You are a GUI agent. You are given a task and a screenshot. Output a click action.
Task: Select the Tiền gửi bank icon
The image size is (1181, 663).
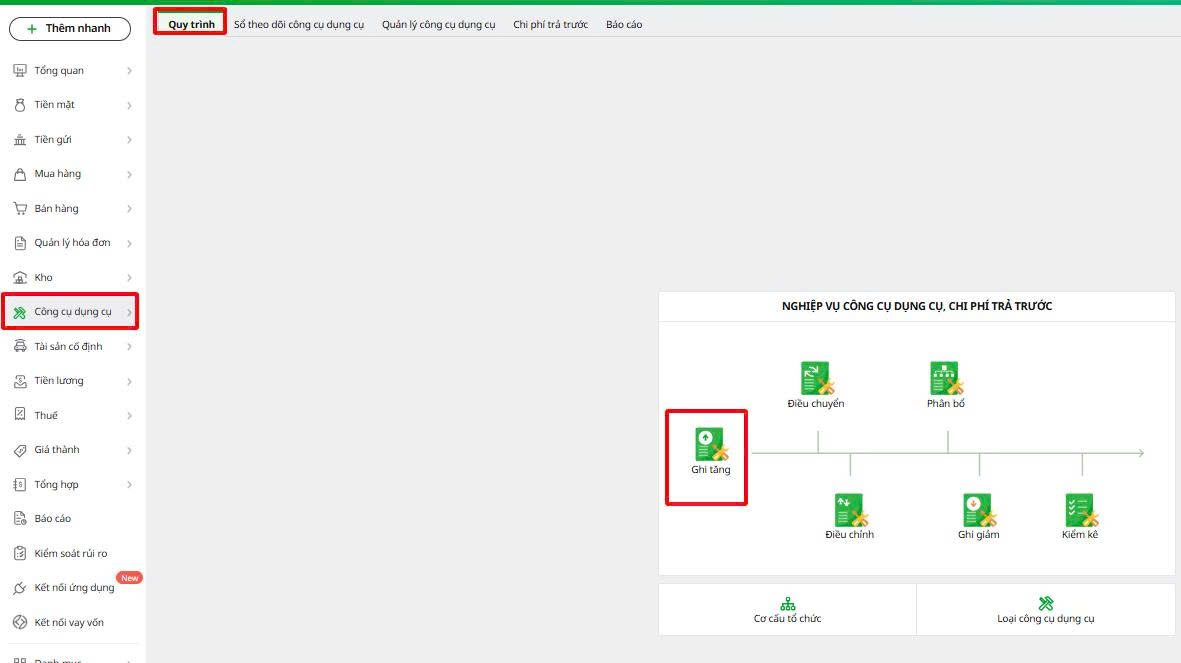20,140
